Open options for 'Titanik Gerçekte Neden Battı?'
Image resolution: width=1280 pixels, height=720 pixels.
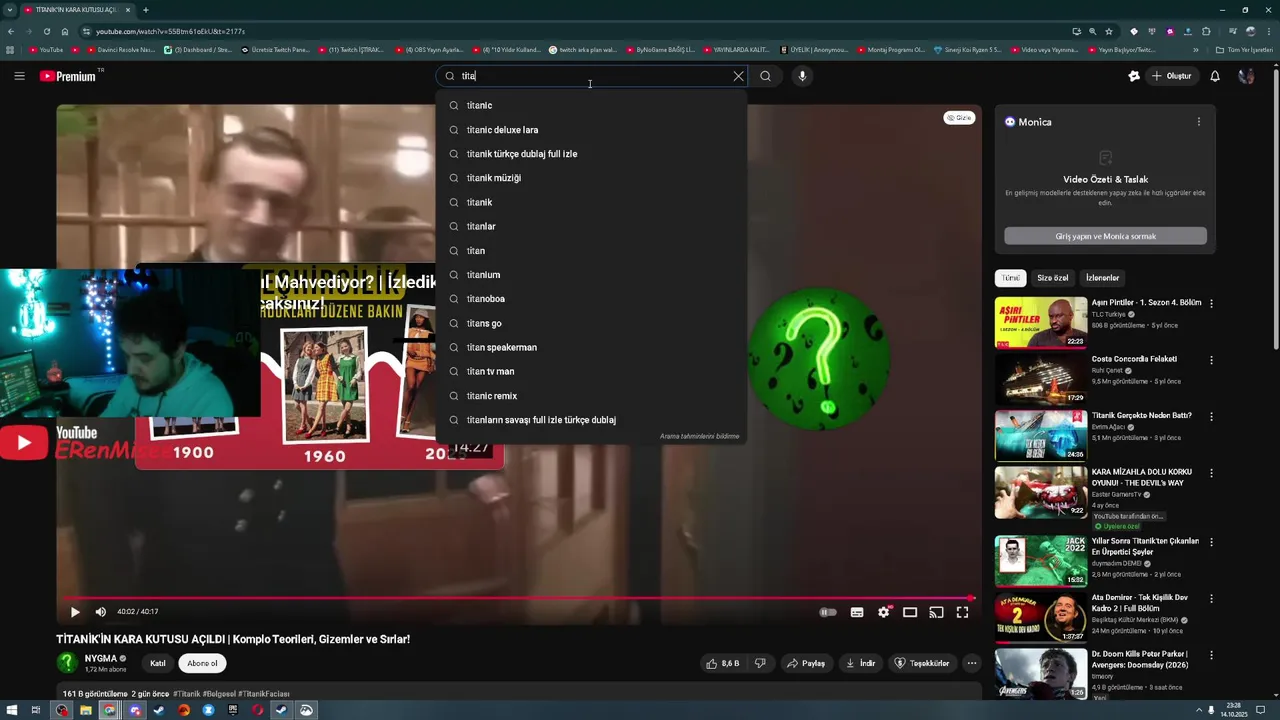(x=1211, y=417)
